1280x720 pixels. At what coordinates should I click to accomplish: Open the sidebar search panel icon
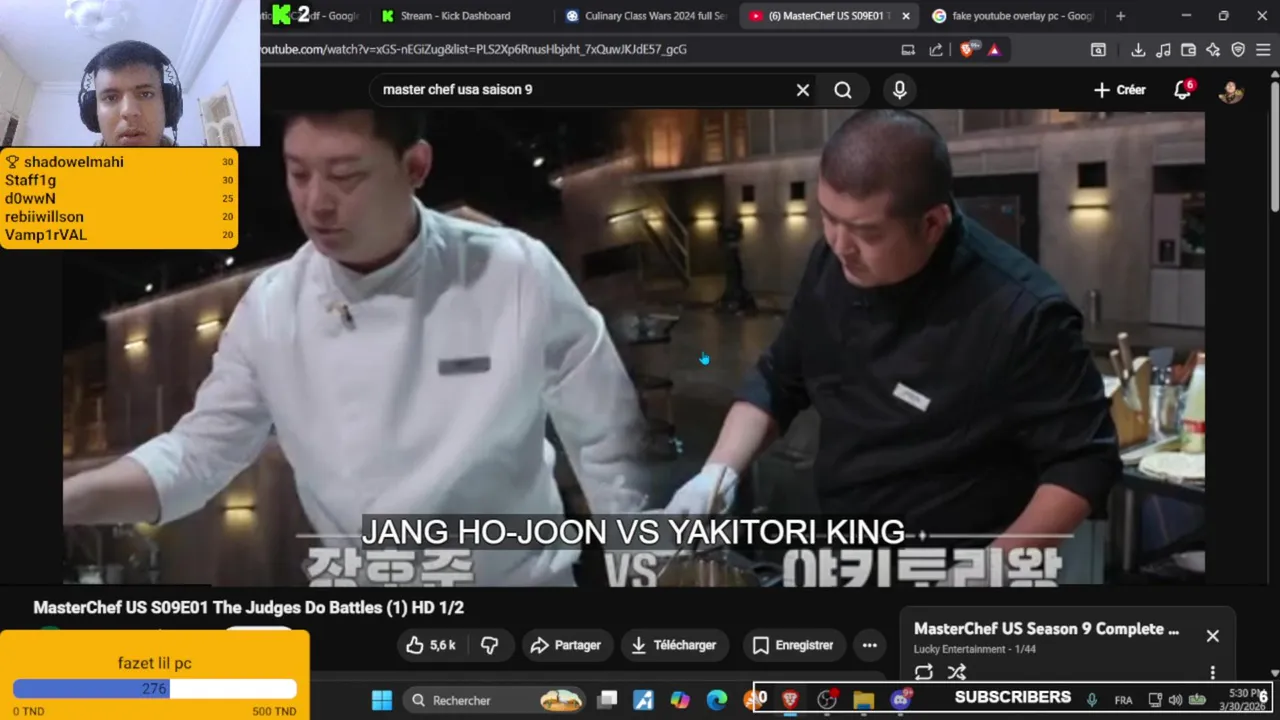(x=1098, y=50)
